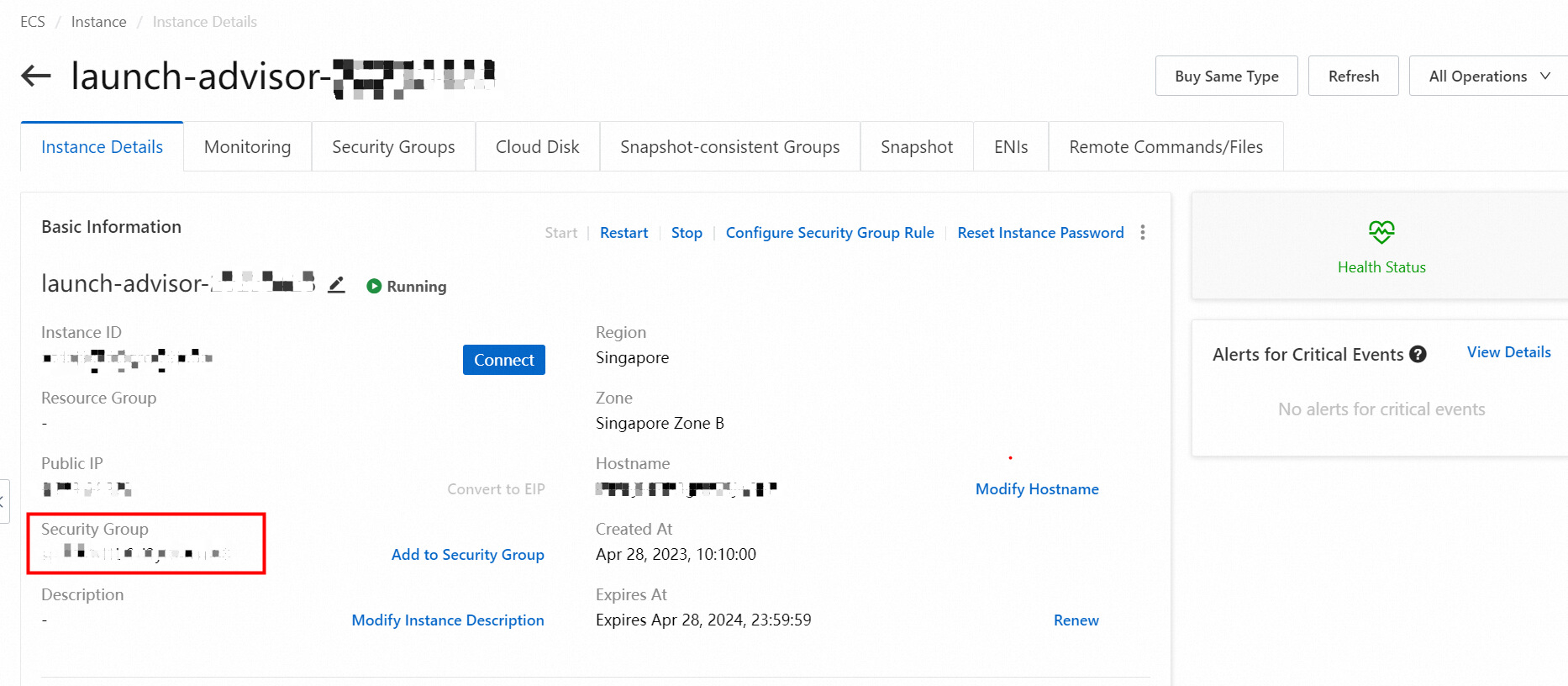Click the pencil edit icon beside instance name

pyautogui.click(x=336, y=285)
